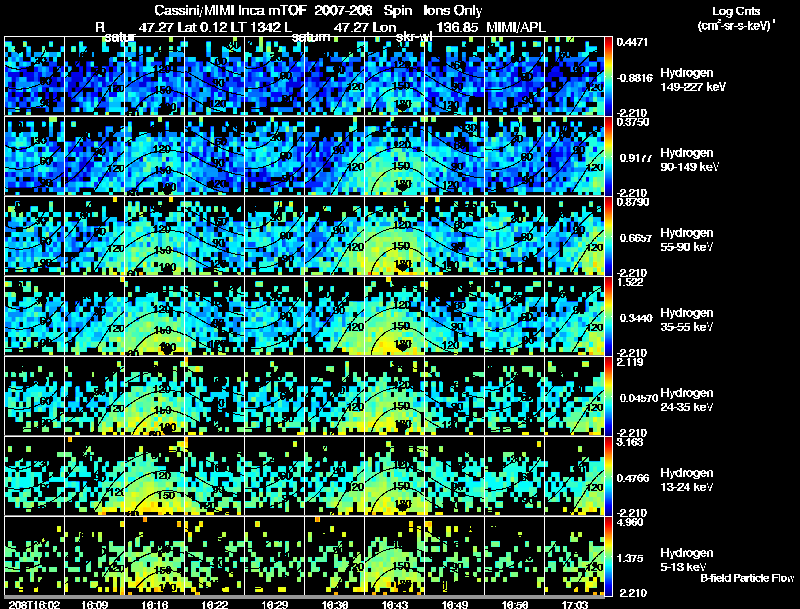Click the color bar beside Hydrogen 149-227 keV
The height and width of the screenshot is (609, 800).
pyautogui.click(x=608, y=76)
